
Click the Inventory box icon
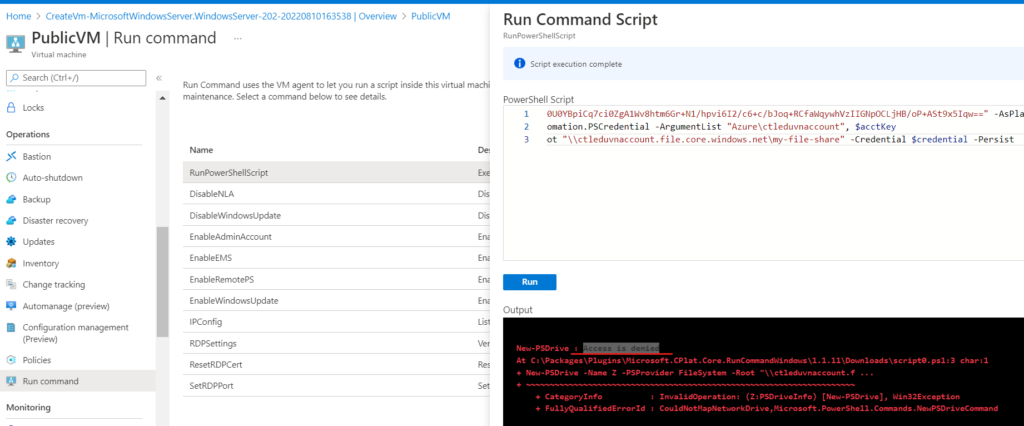pyautogui.click(x=11, y=263)
